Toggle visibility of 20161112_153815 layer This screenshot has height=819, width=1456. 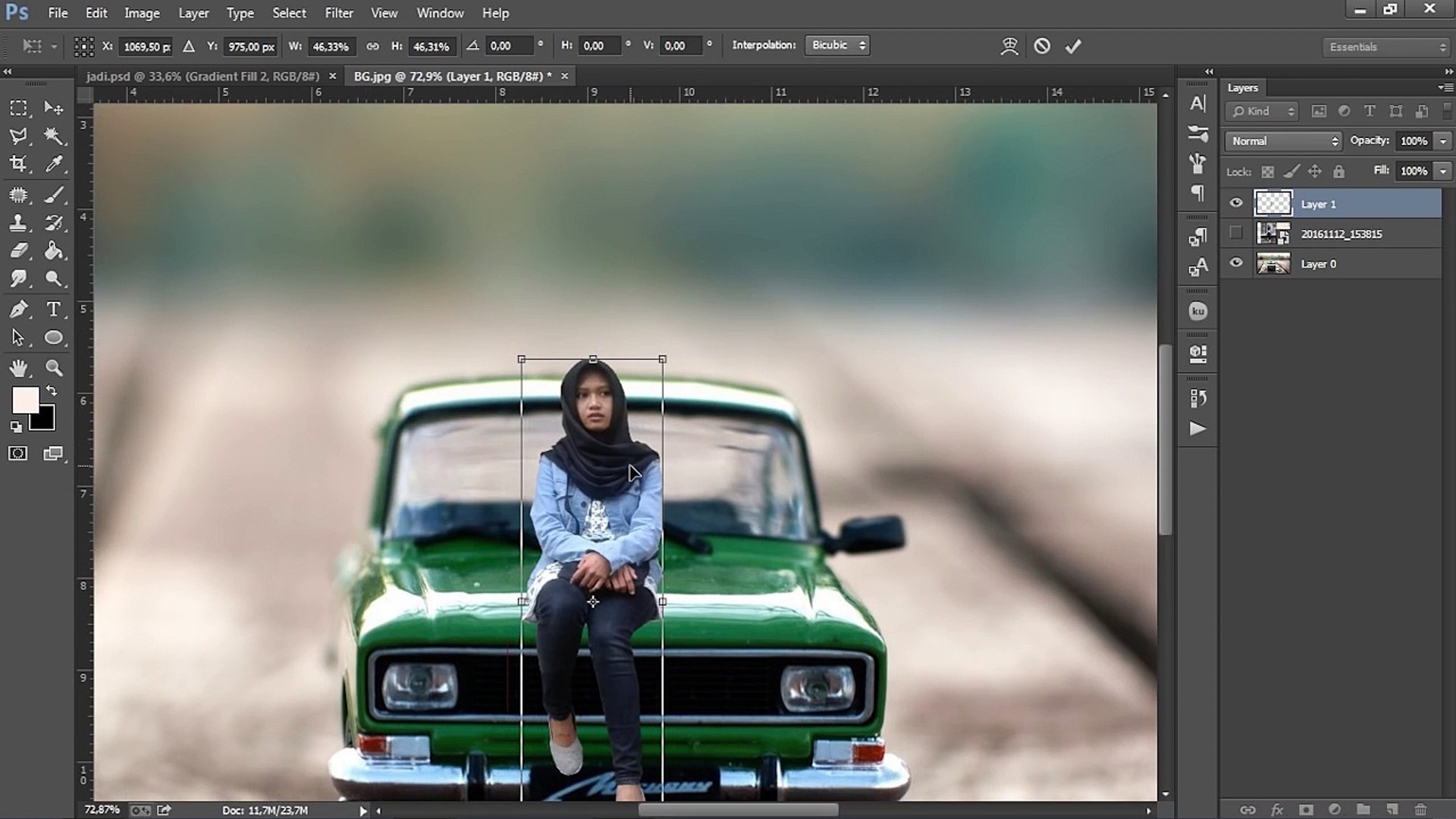pyautogui.click(x=1237, y=233)
